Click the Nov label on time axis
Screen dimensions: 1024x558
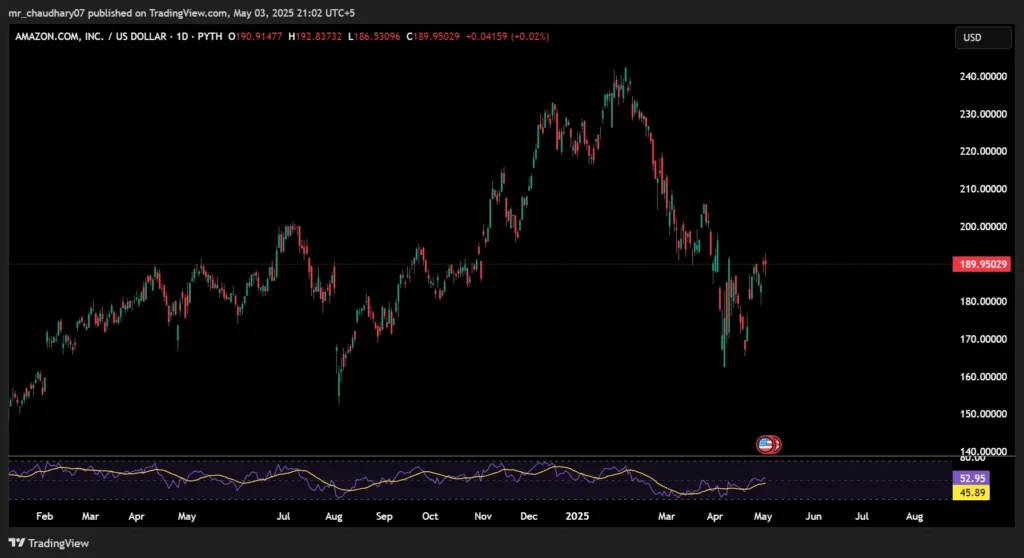(483, 516)
